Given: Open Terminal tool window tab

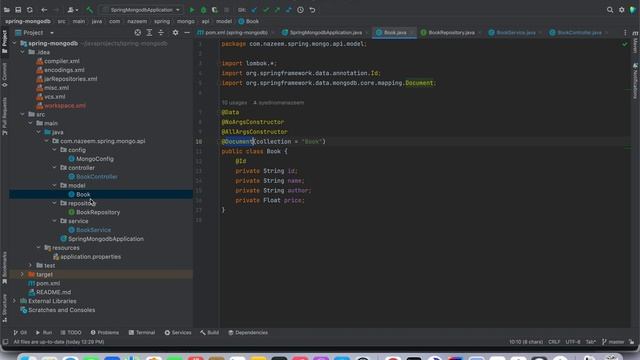Looking at the screenshot, I should coord(142,333).
